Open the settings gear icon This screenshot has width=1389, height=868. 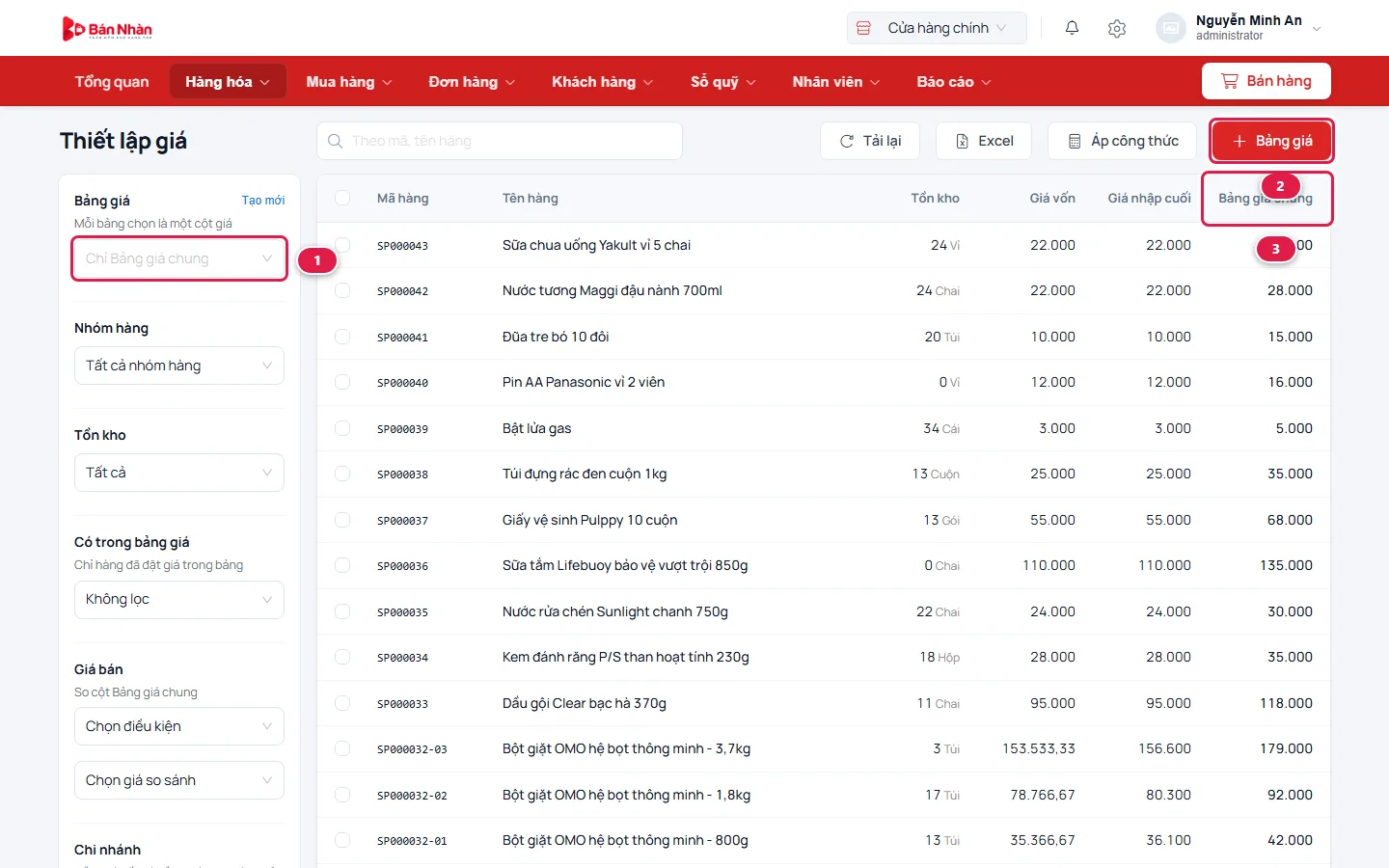[1117, 28]
